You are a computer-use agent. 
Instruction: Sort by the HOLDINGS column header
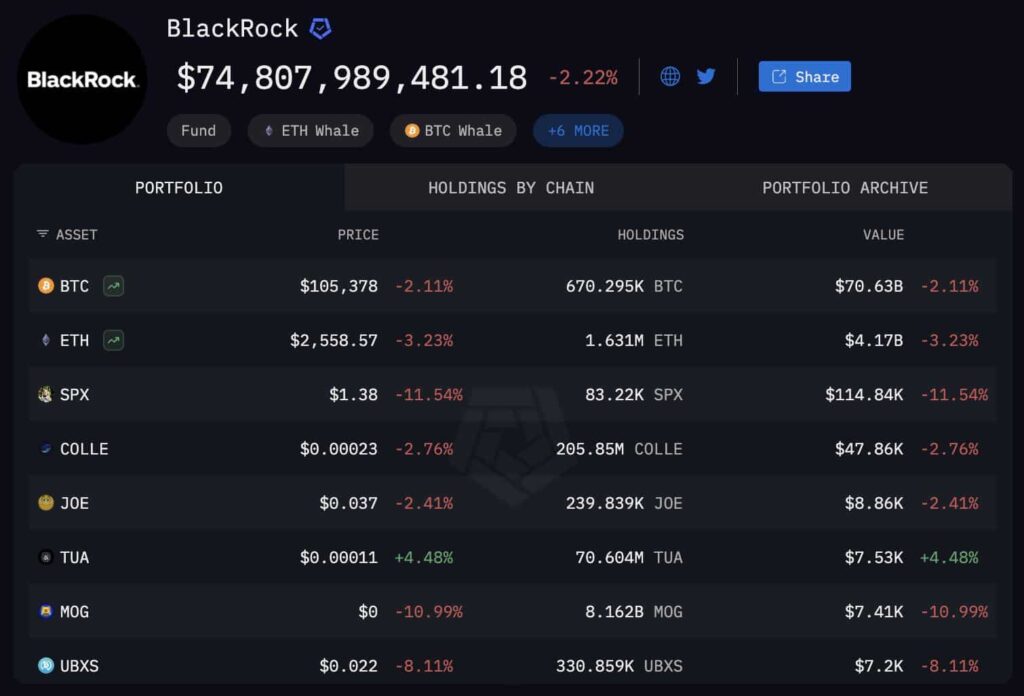click(650, 234)
